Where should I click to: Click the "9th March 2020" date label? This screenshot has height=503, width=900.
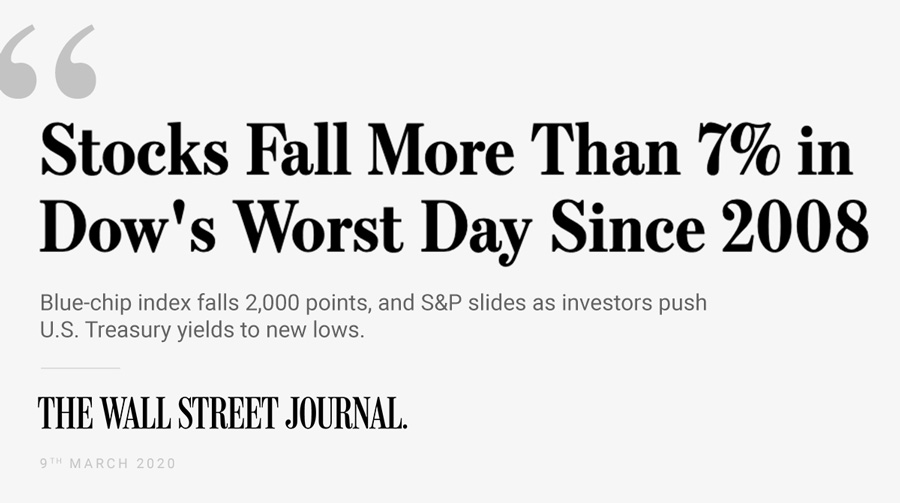pos(108,463)
